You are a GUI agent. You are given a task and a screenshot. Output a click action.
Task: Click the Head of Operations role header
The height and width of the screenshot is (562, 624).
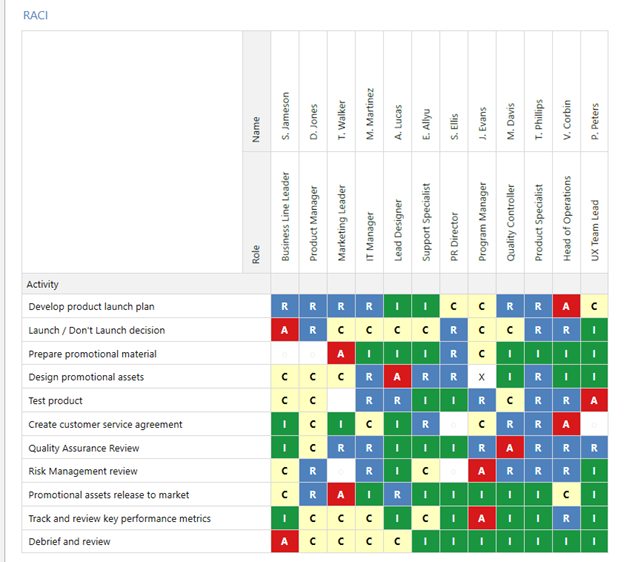(566, 222)
